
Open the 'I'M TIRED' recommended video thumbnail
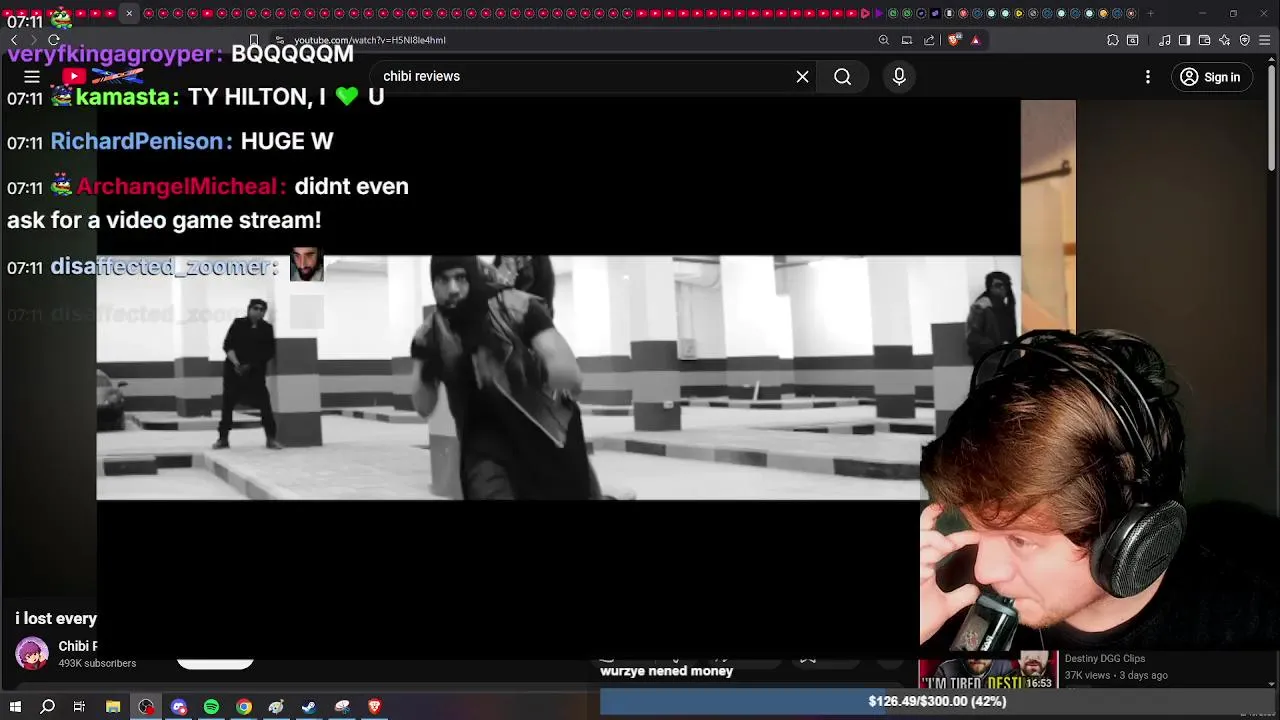988,672
